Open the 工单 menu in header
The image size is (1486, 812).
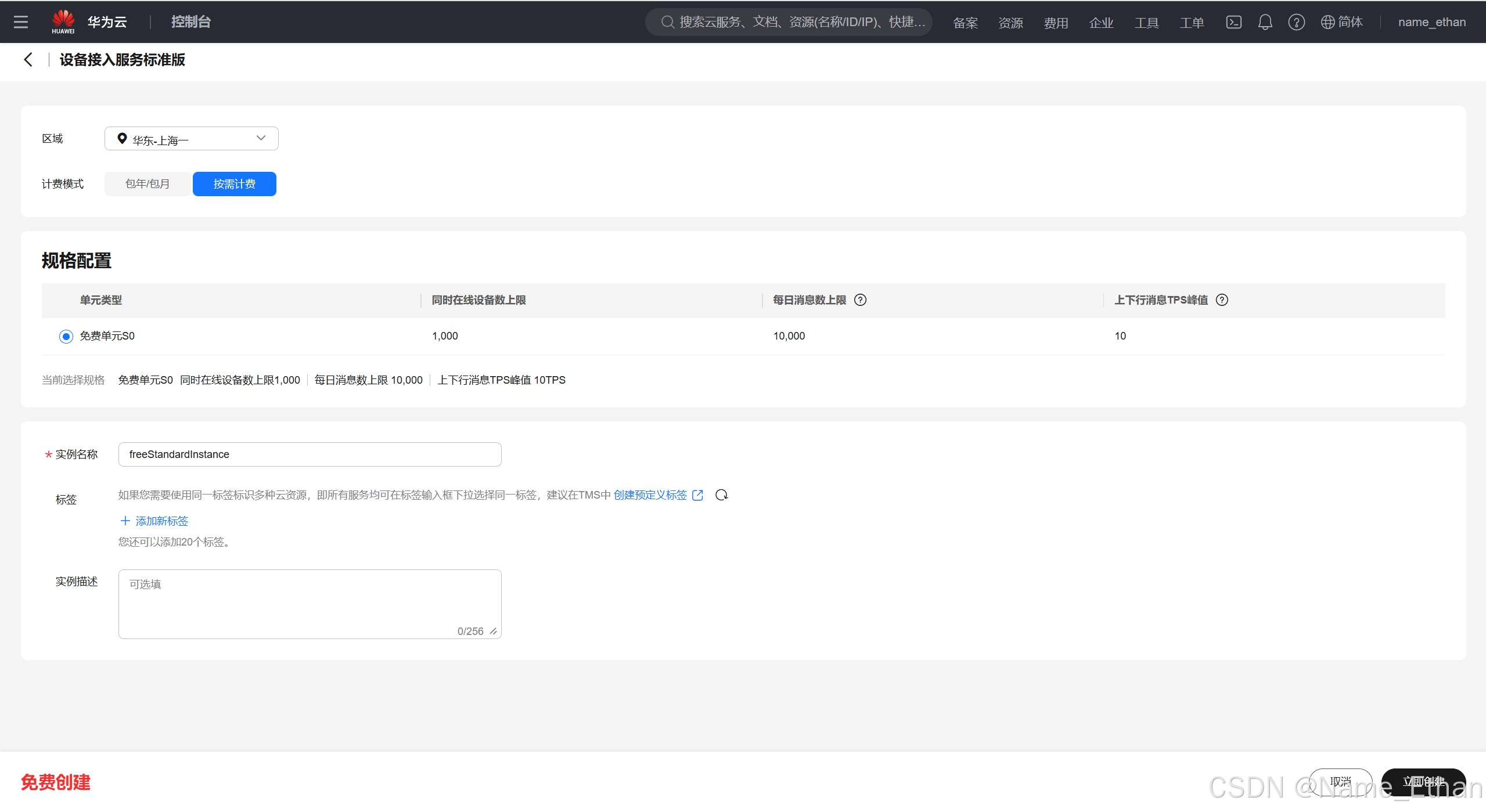(x=1192, y=23)
